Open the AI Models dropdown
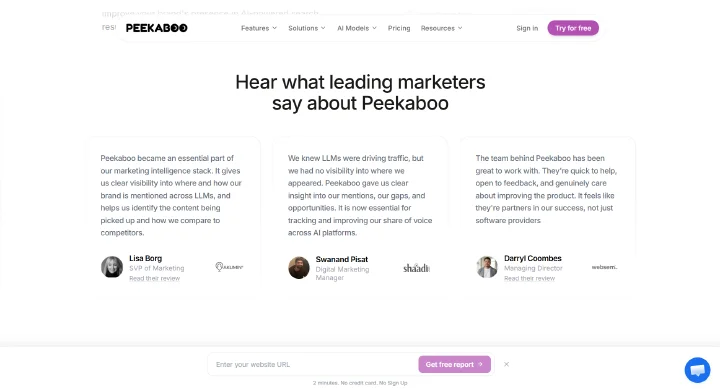The height and width of the screenshot is (389, 720). tap(357, 28)
